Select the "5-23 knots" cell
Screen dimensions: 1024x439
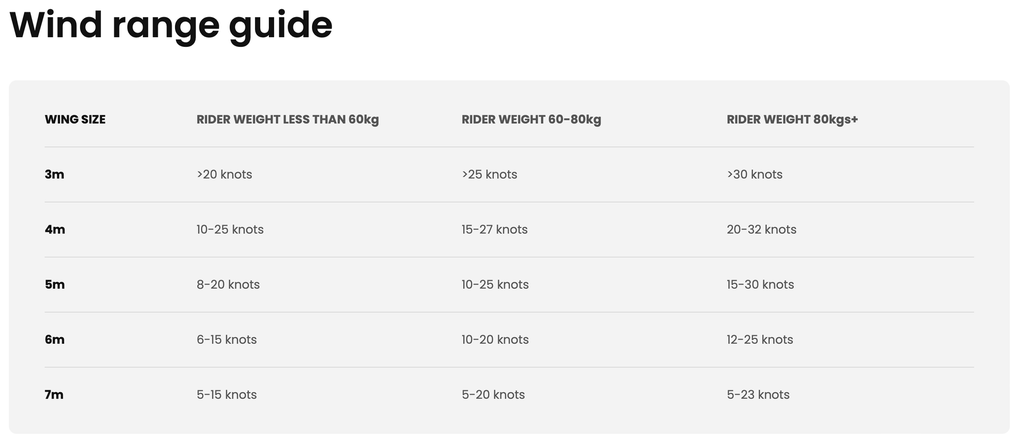click(x=758, y=394)
